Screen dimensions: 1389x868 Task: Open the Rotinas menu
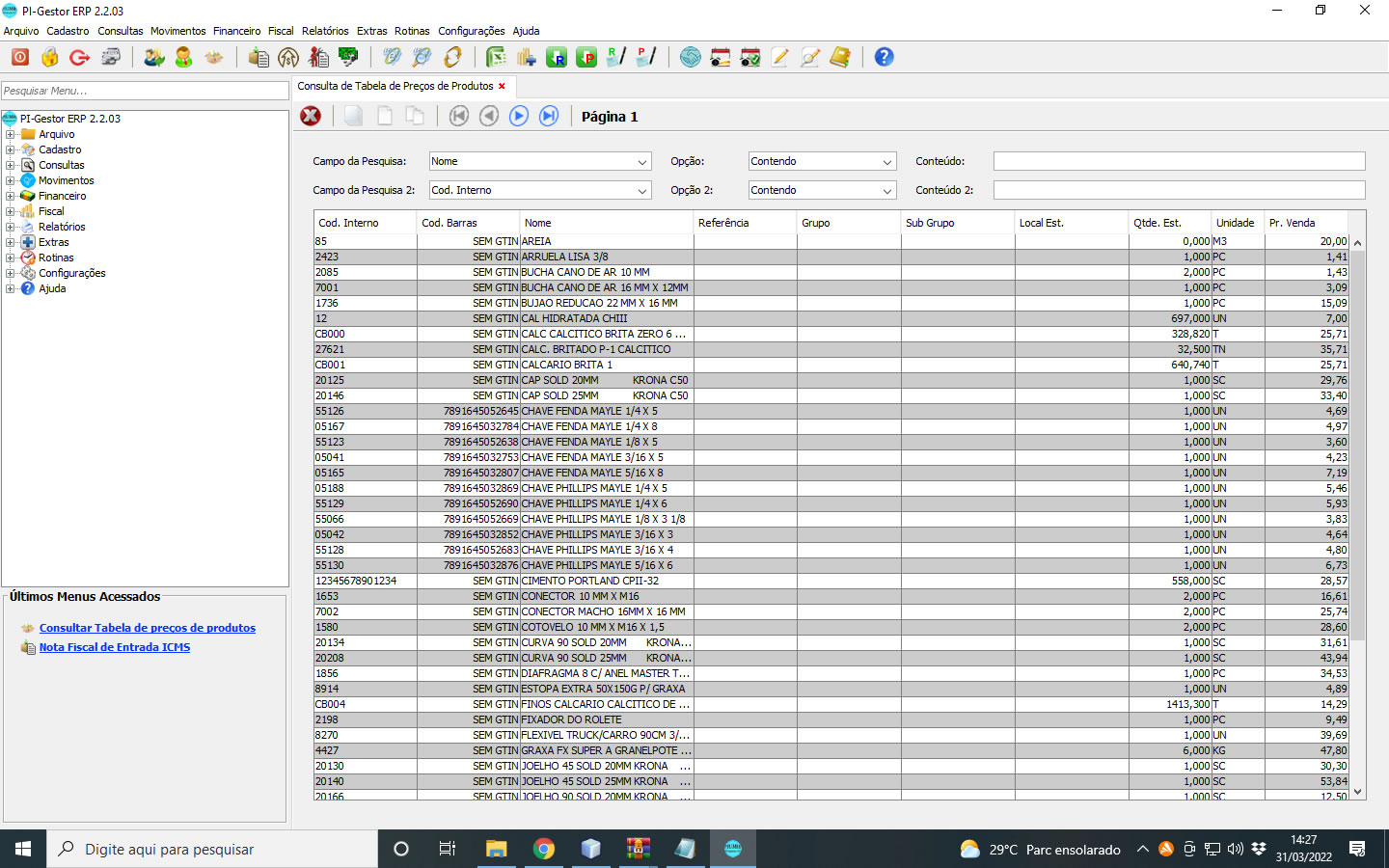click(412, 31)
